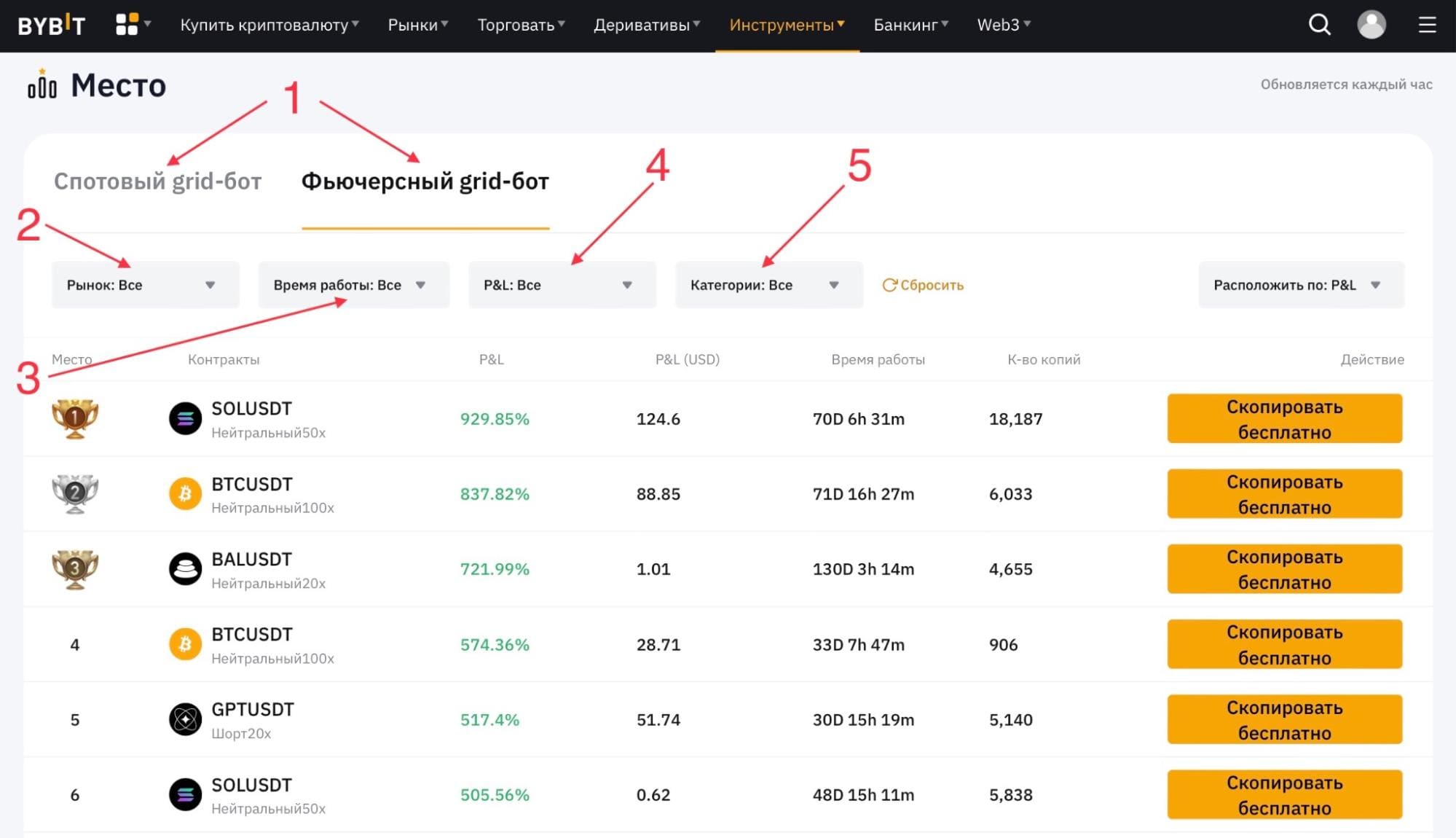Click the Место column header
Image resolution: width=1456 pixels, height=838 pixels.
(x=71, y=359)
